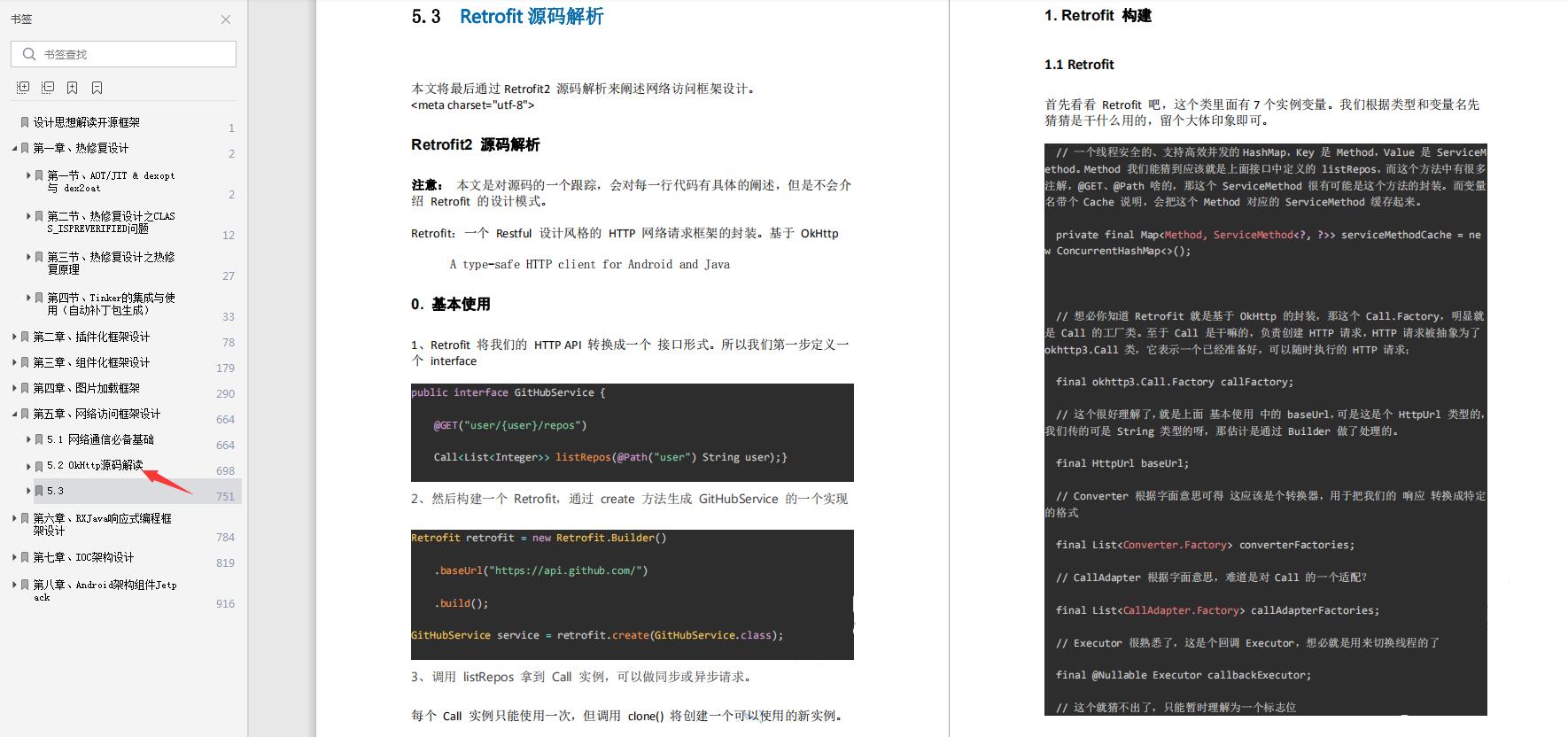This screenshot has width=1568, height=737.
Task: Expand 第一节、AOT/JIT & dexopt section
Action: click(28, 175)
